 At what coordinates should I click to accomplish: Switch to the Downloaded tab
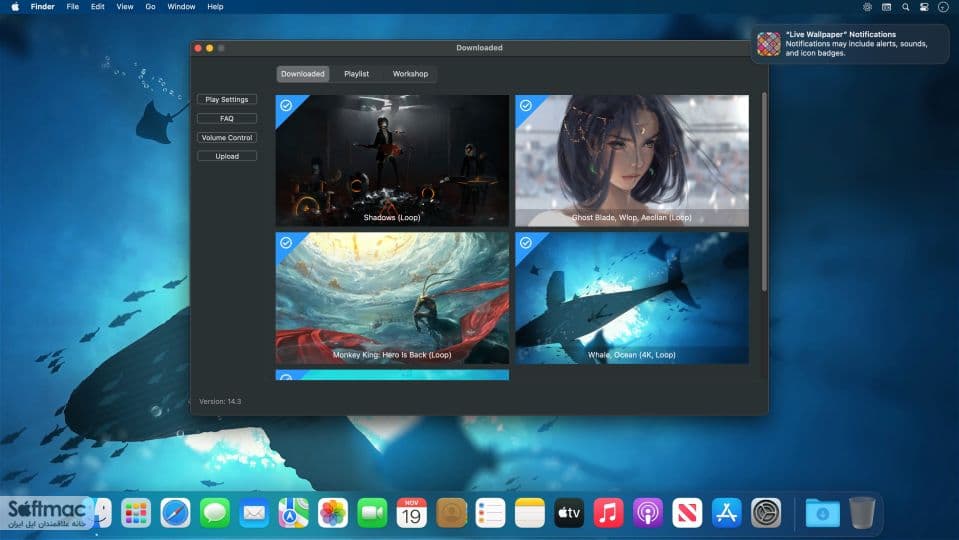(303, 74)
